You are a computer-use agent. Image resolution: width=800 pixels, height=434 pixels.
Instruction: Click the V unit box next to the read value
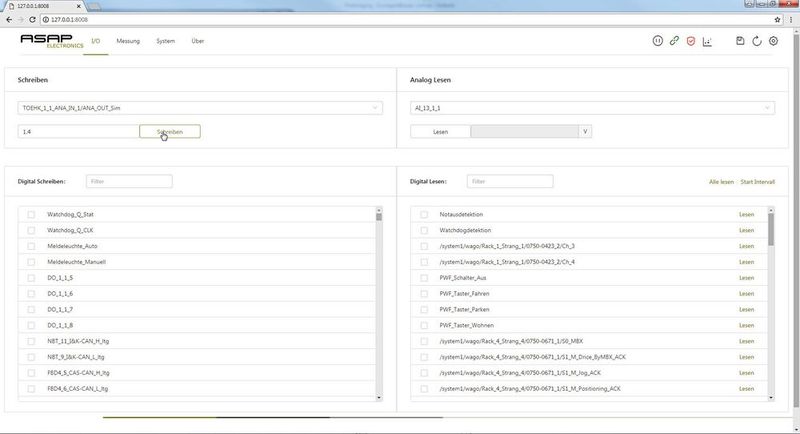[585, 132]
